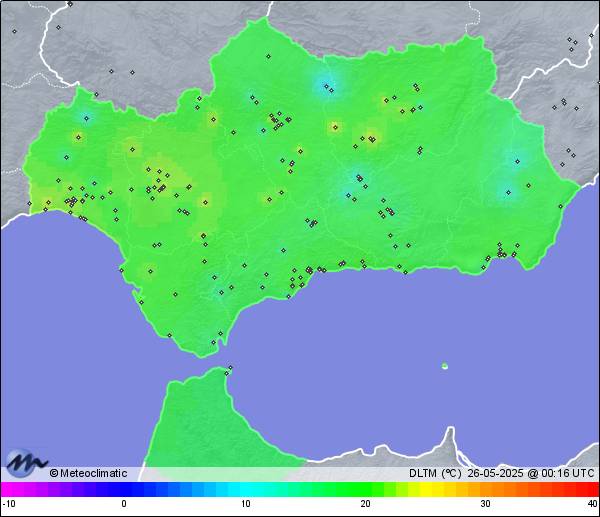
Task: Select the cyan cold spot in northern Andalusia
Action: (327, 85)
